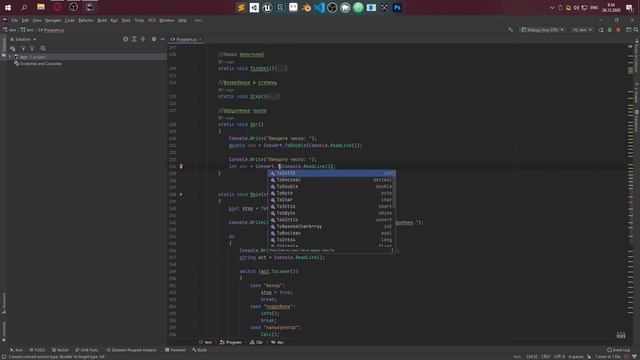Open the Edit menu
Viewport: 640px width, 360px height.
pos(25,20)
